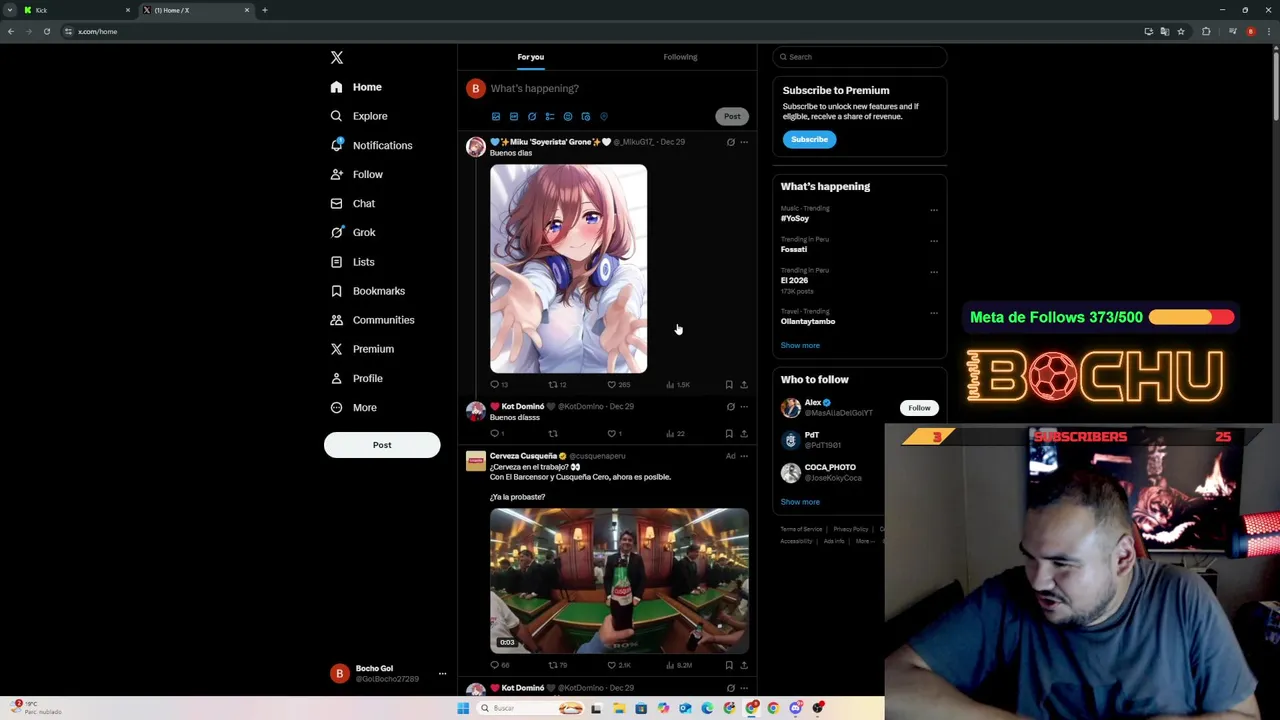Open Bocho Gol account switcher menu
The image size is (1280, 720).
click(x=442, y=673)
